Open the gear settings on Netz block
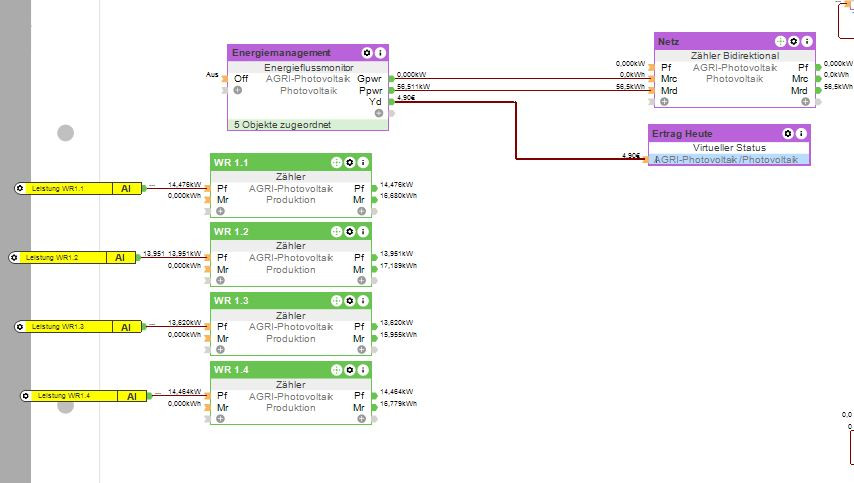The width and height of the screenshot is (854, 483). coord(794,41)
